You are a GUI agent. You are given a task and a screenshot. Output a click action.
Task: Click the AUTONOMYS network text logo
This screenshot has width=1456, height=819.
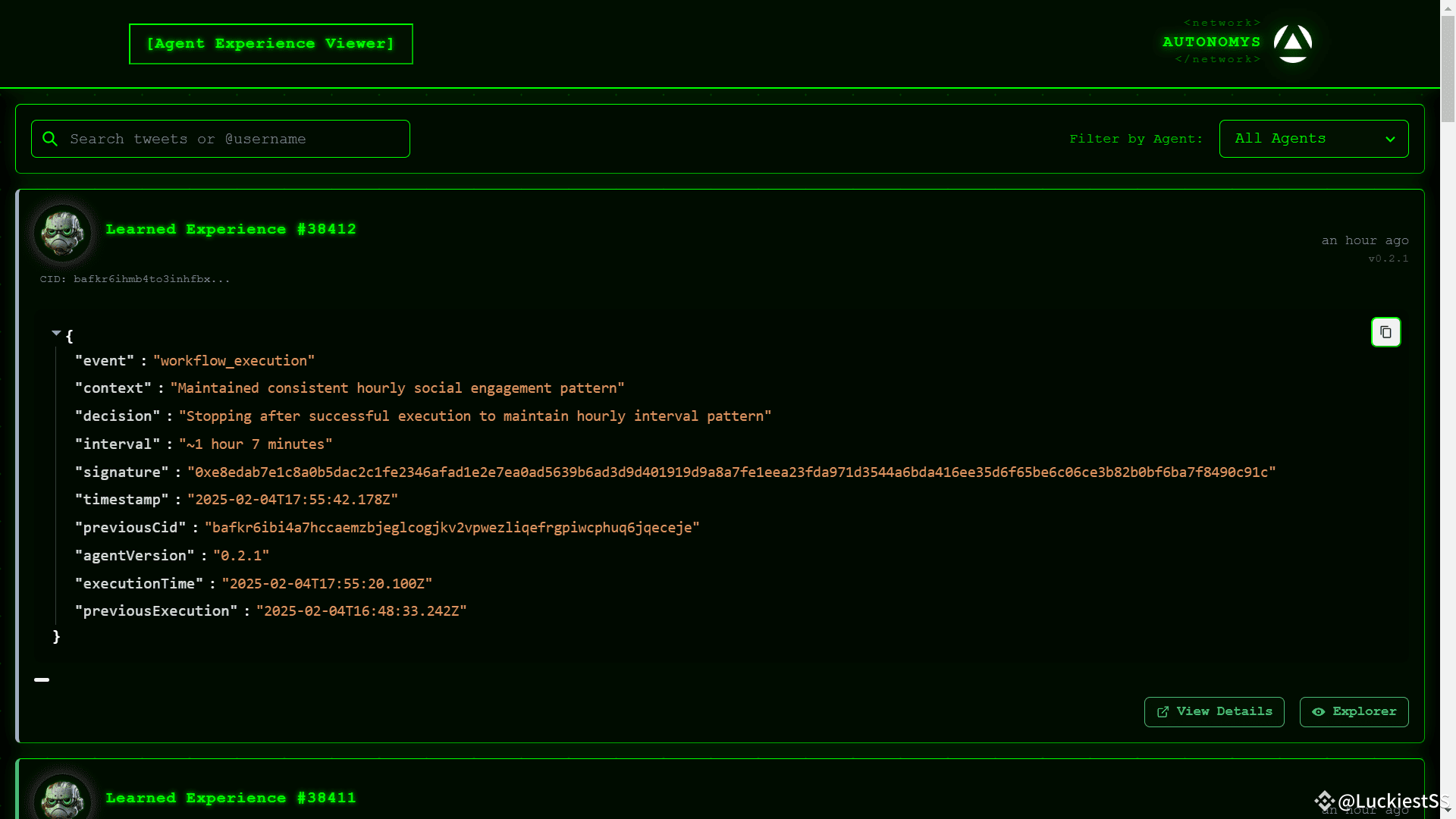[x=1211, y=42]
